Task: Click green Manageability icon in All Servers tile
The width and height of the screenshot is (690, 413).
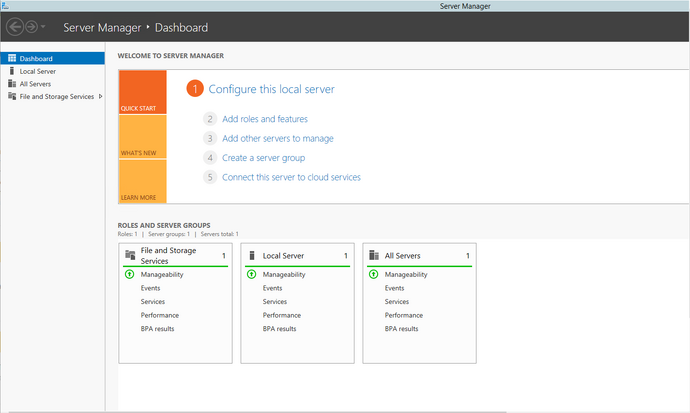Action: pos(373,274)
